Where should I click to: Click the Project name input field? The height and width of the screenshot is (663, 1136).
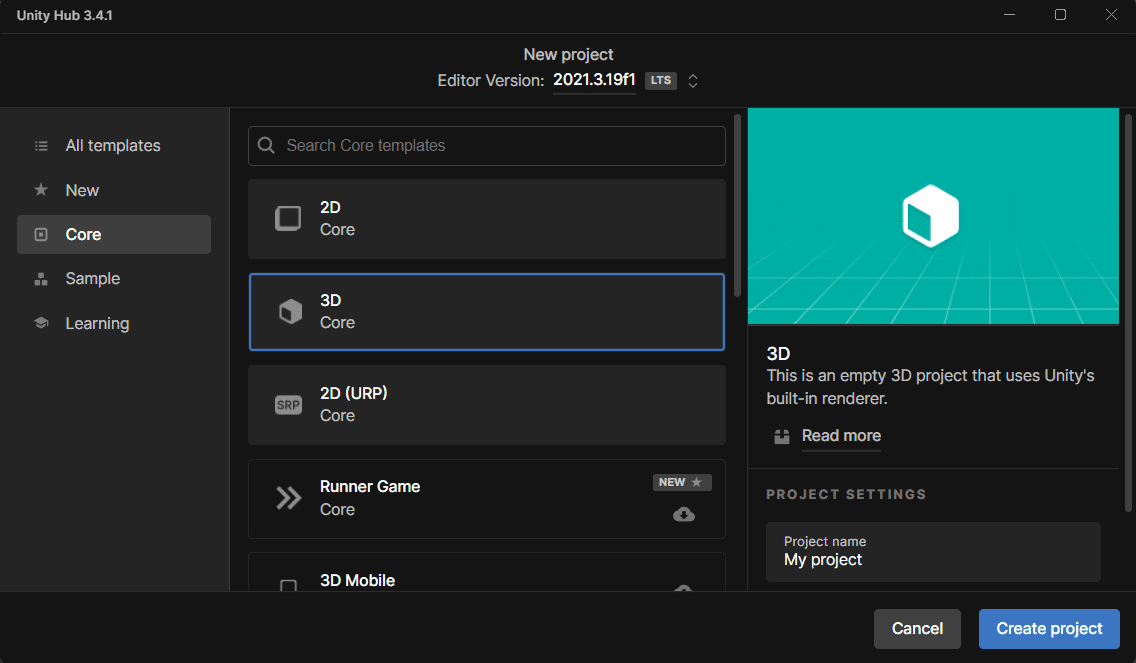coord(933,551)
